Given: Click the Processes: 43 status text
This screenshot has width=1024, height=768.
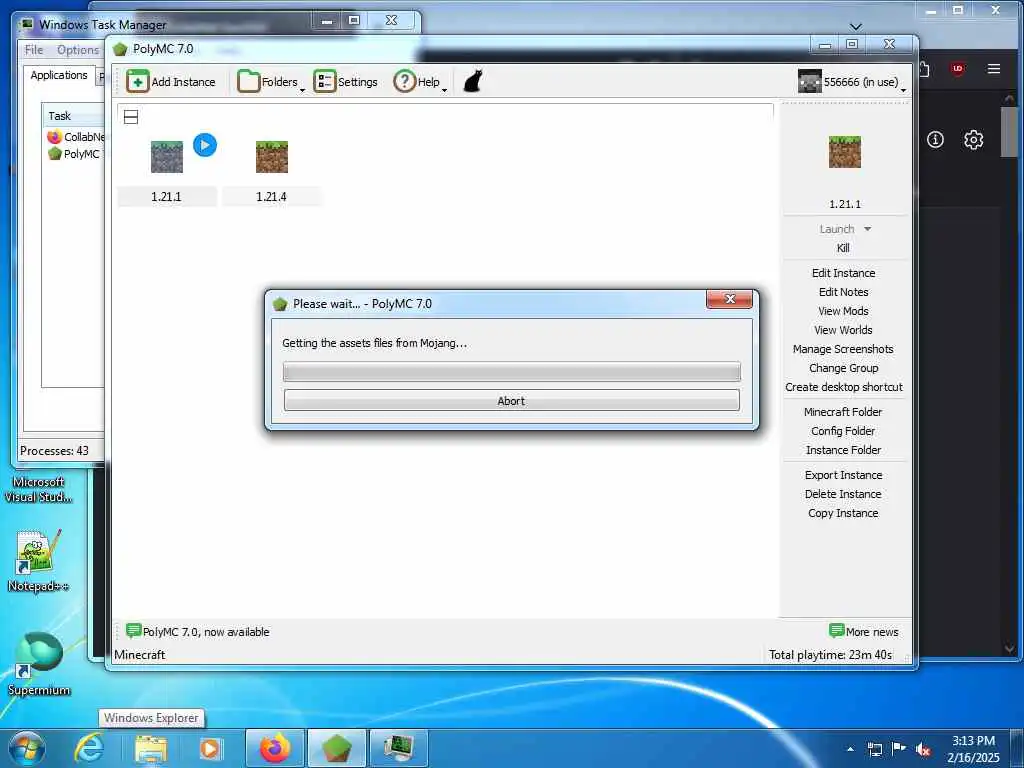Looking at the screenshot, I should tap(54, 451).
